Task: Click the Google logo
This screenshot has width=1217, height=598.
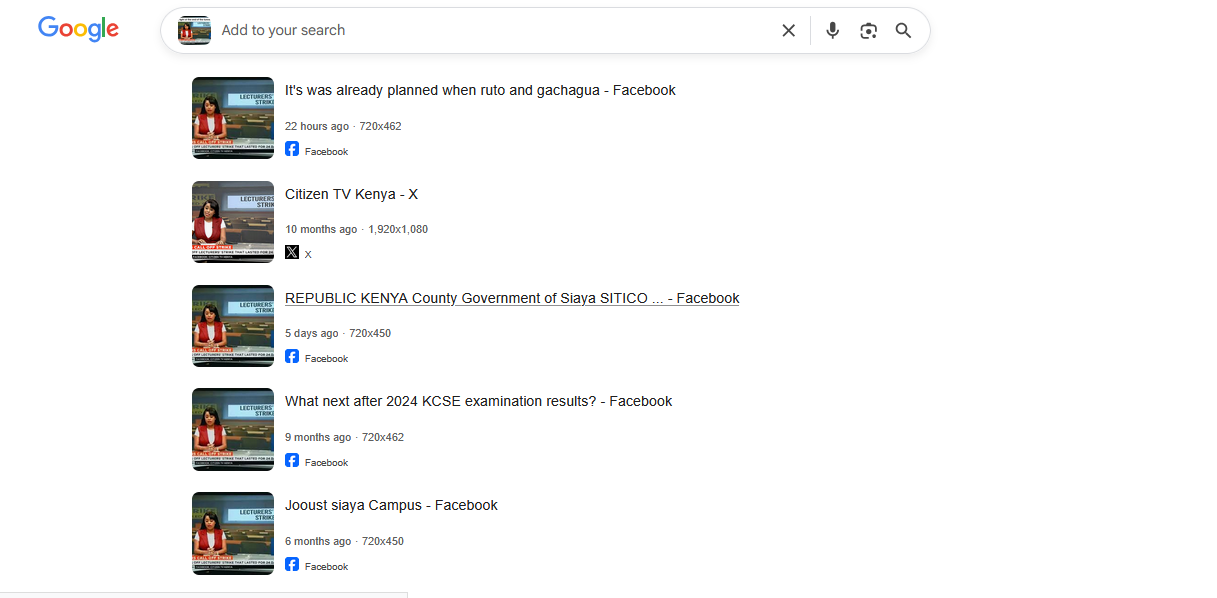Action: (x=78, y=29)
